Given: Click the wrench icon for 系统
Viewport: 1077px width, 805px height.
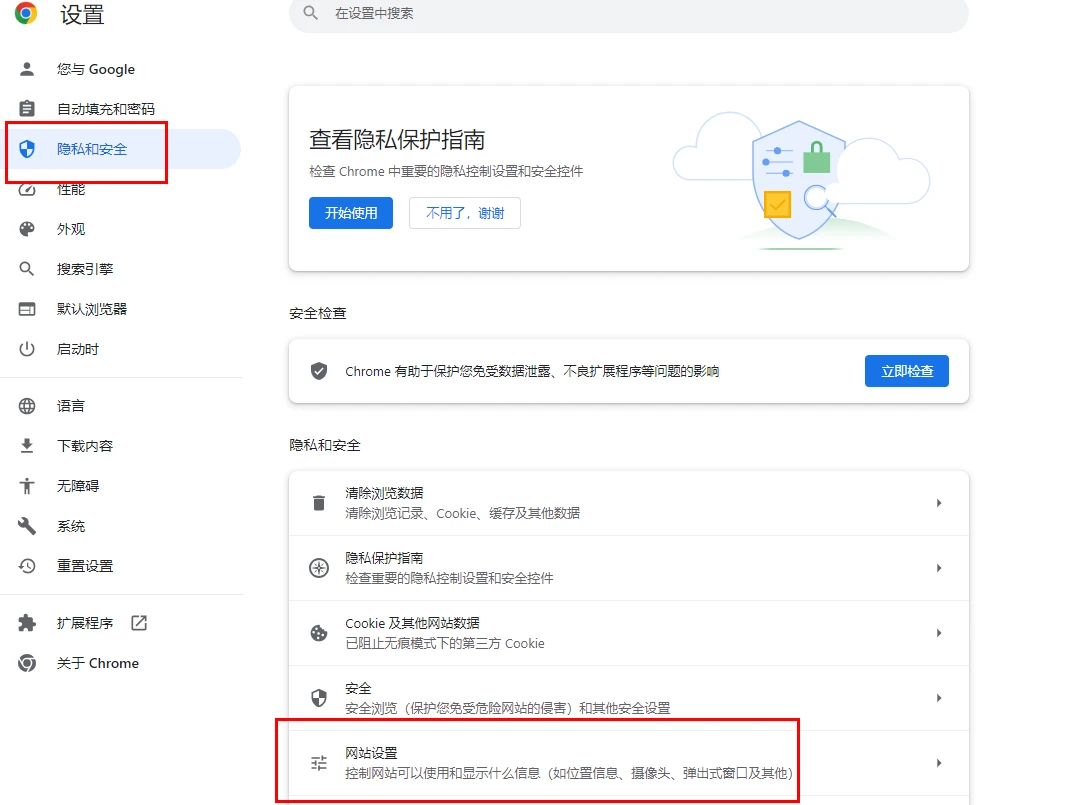Looking at the screenshot, I should click(27, 526).
